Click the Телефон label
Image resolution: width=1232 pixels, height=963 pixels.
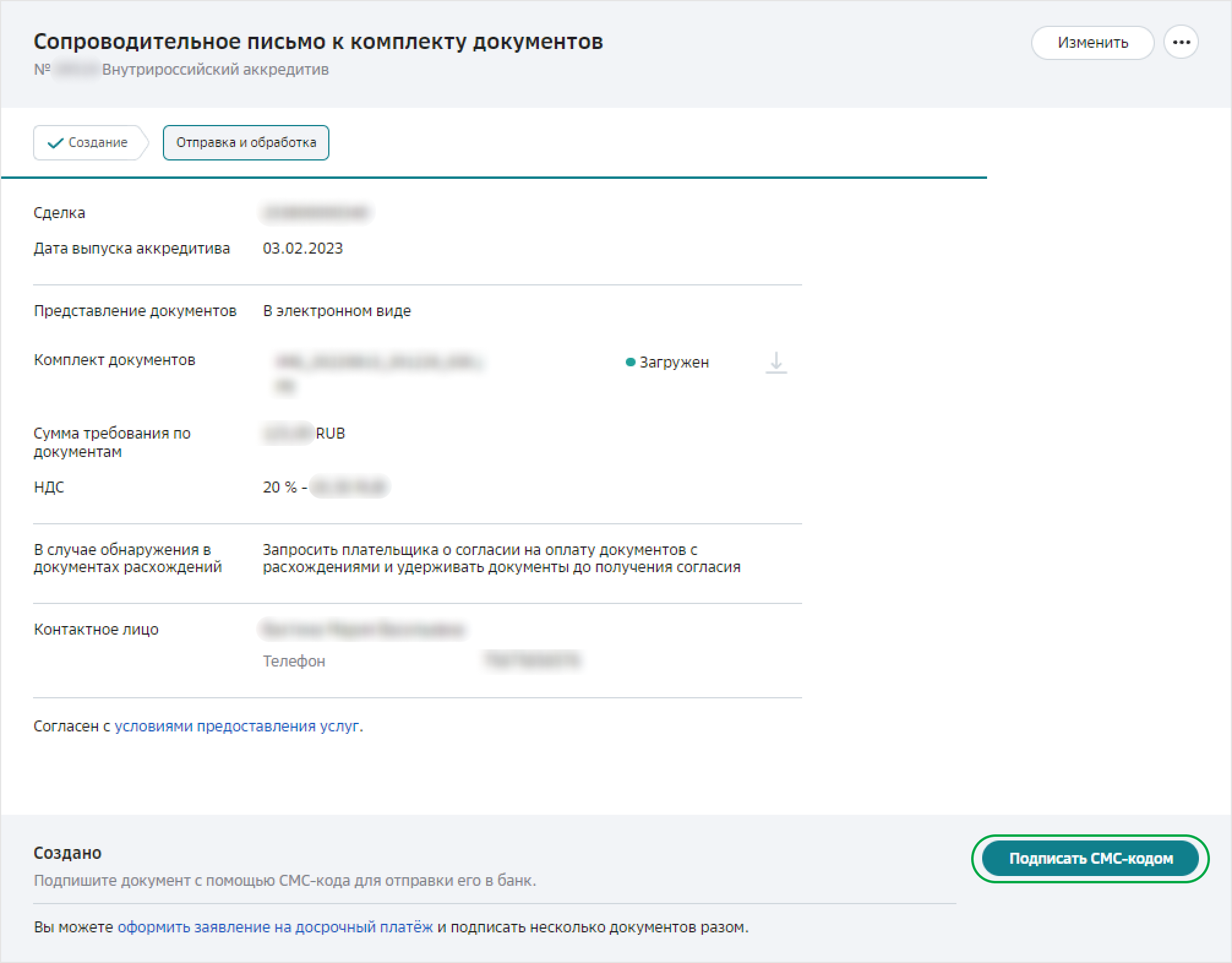pyautogui.click(x=294, y=661)
